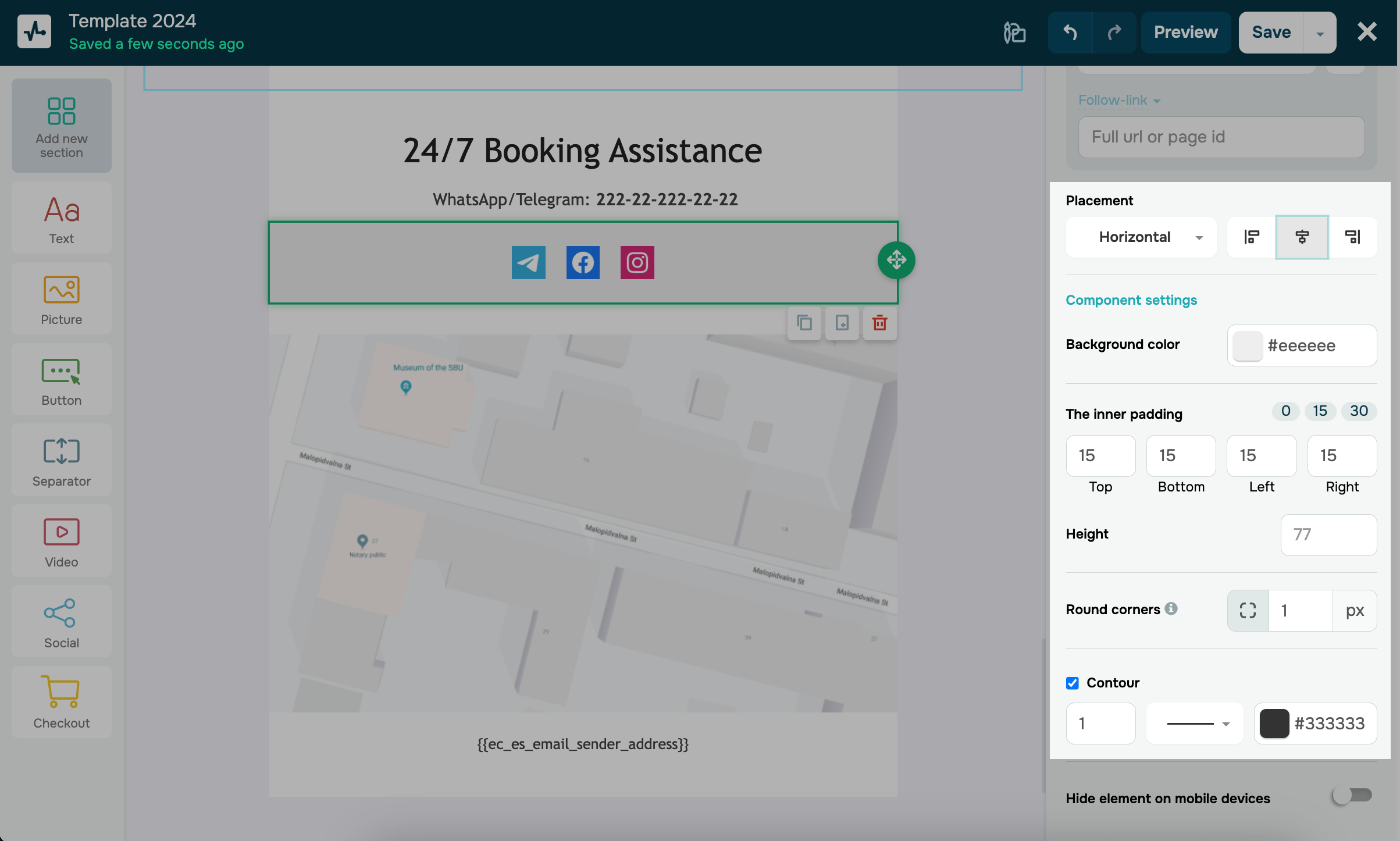Viewport: 1400px width, 841px height.
Task: Click the Instagram social icon
Action: (637, 262)
